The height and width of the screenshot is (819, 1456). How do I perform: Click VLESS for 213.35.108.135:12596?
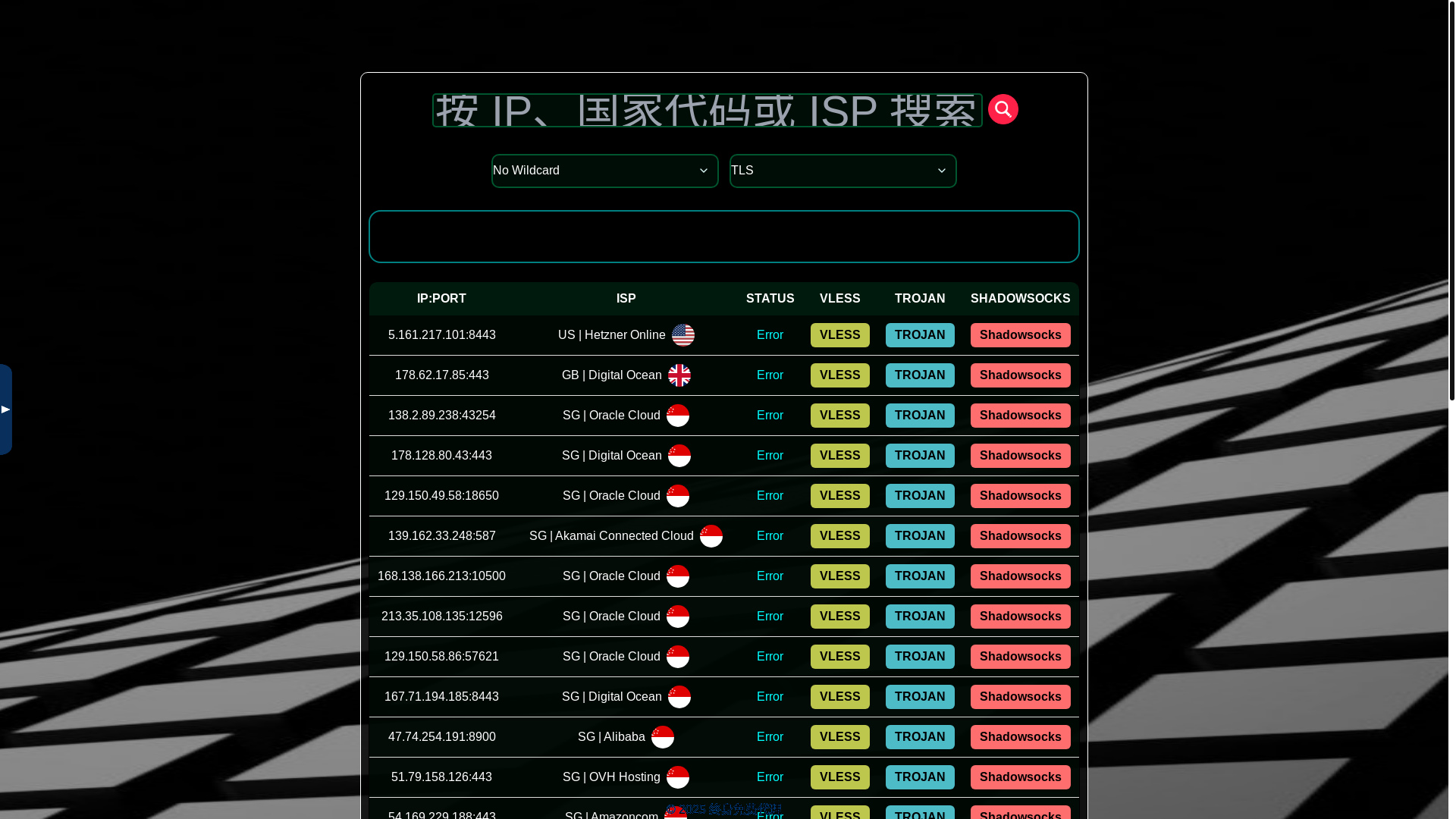click(x=839, y=617)
